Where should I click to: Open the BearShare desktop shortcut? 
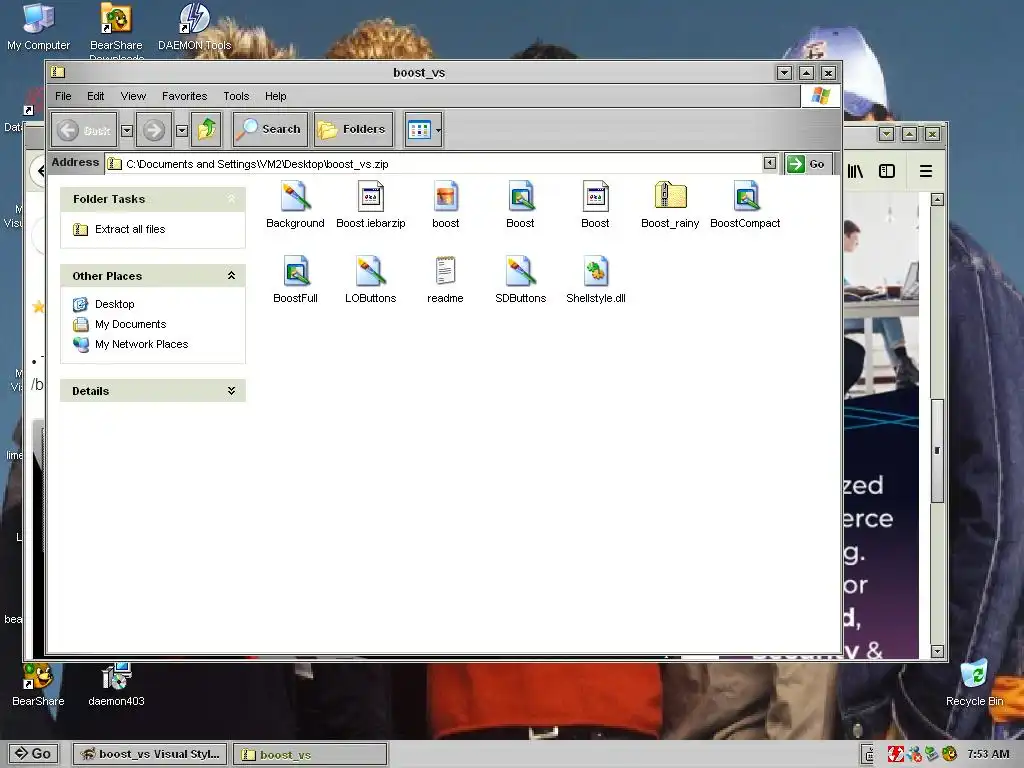(38, 684)
